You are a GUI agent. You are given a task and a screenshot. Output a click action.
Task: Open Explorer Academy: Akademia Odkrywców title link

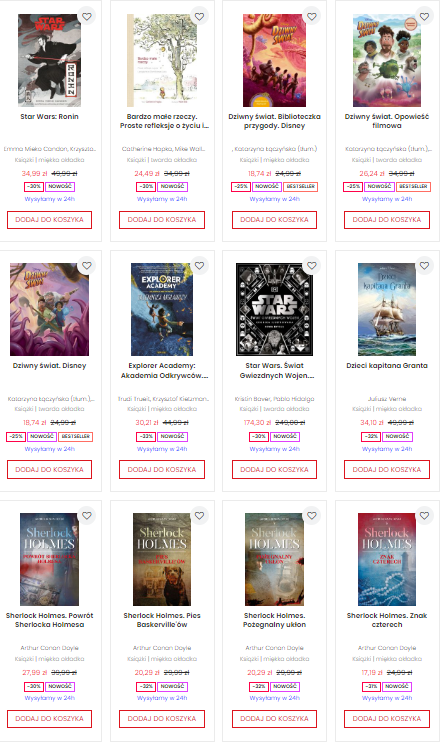[162, 371]
